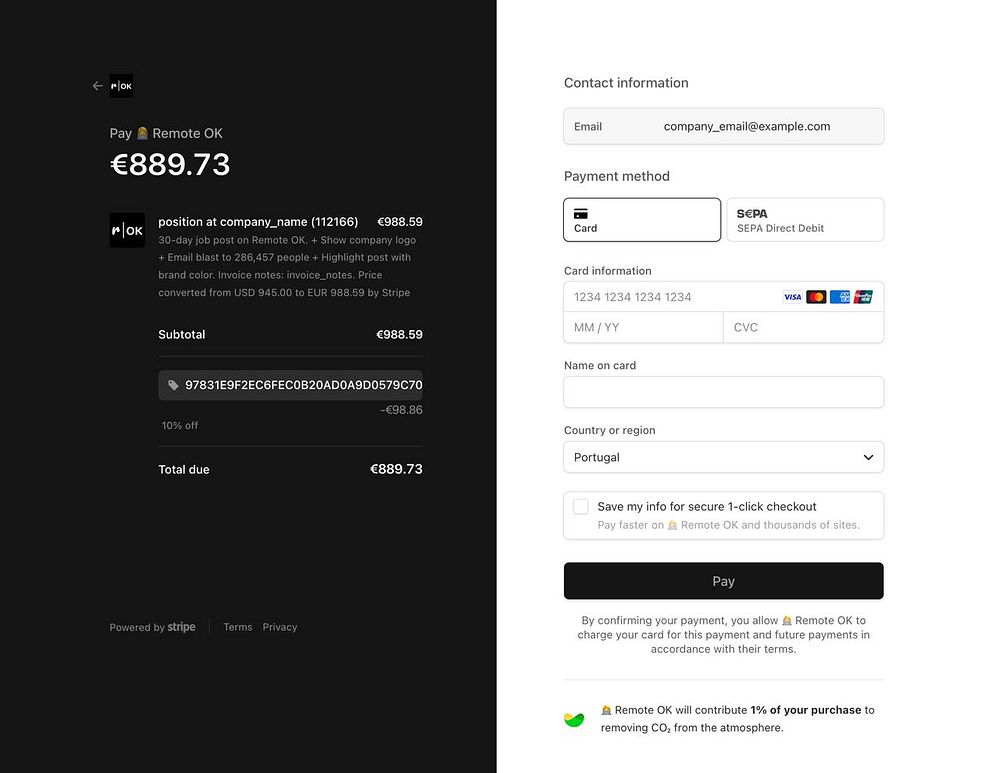1000x773 pixels.
Task: Click the Pay Remote OK heading text
Action: [x=166, y=133]
